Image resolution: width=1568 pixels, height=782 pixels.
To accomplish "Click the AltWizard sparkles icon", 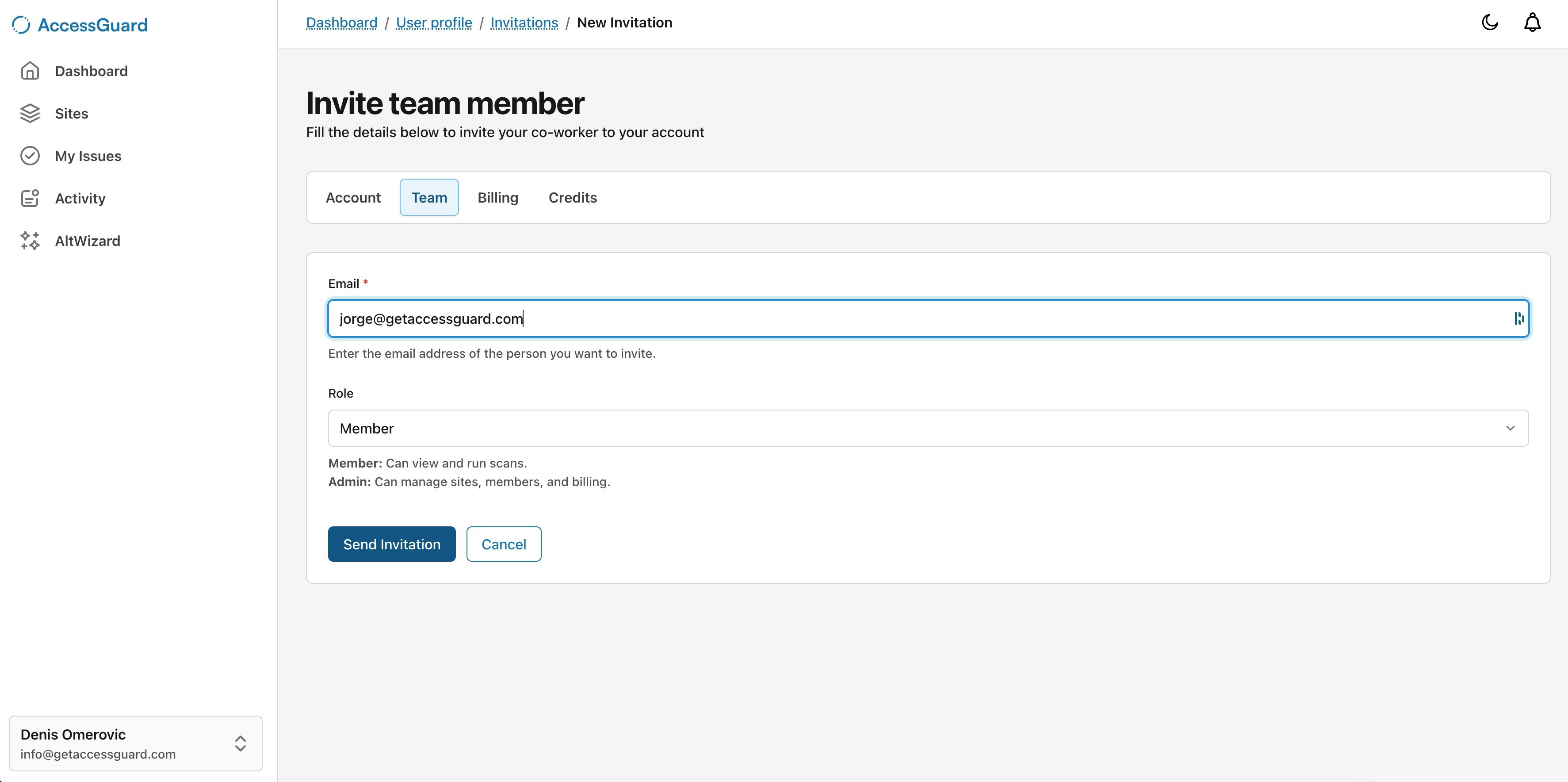I will point(30,241).
